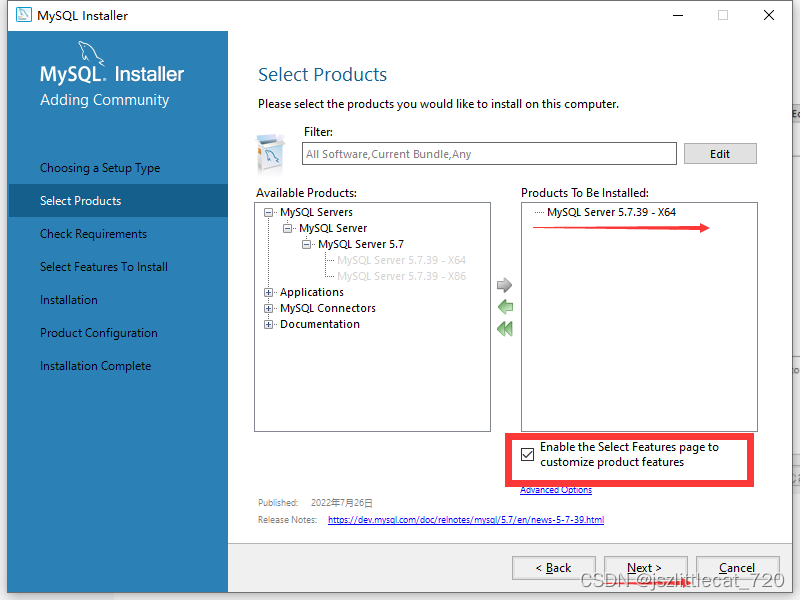Click the green remove all double arrow

click(505, 329)
